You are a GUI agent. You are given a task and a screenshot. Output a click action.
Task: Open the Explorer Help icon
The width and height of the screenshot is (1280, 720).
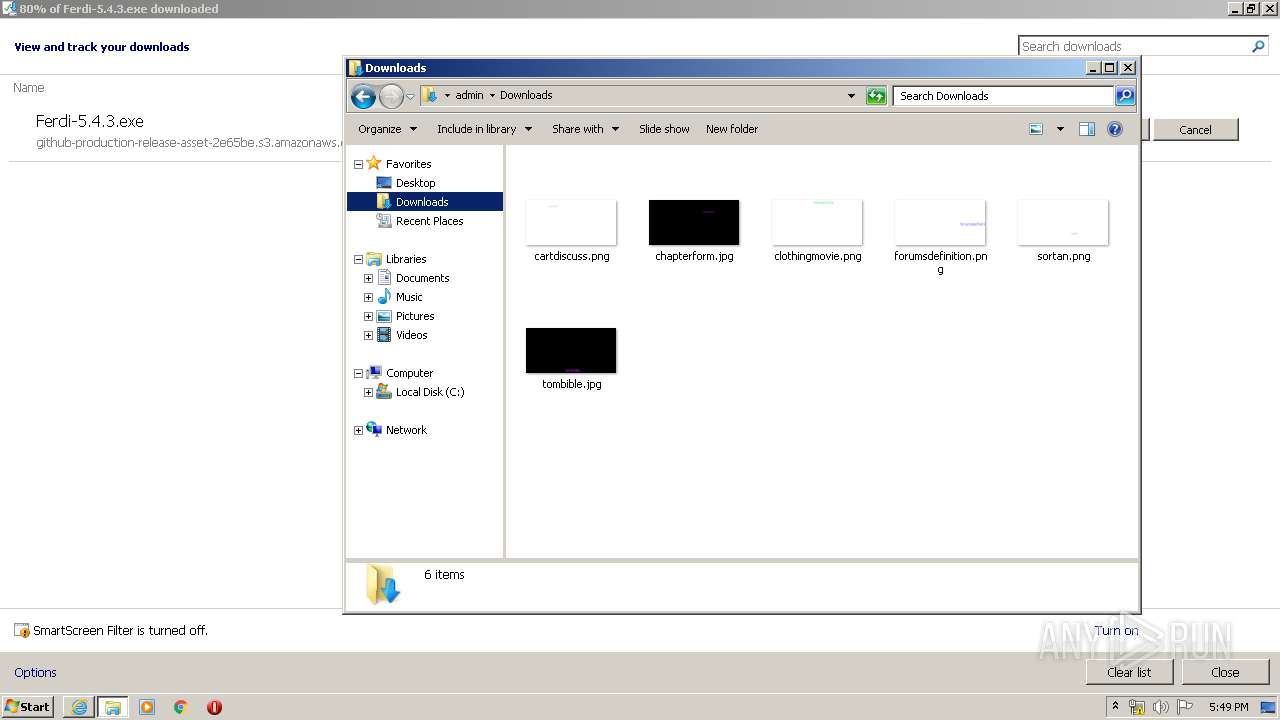tap(1115, 129)
